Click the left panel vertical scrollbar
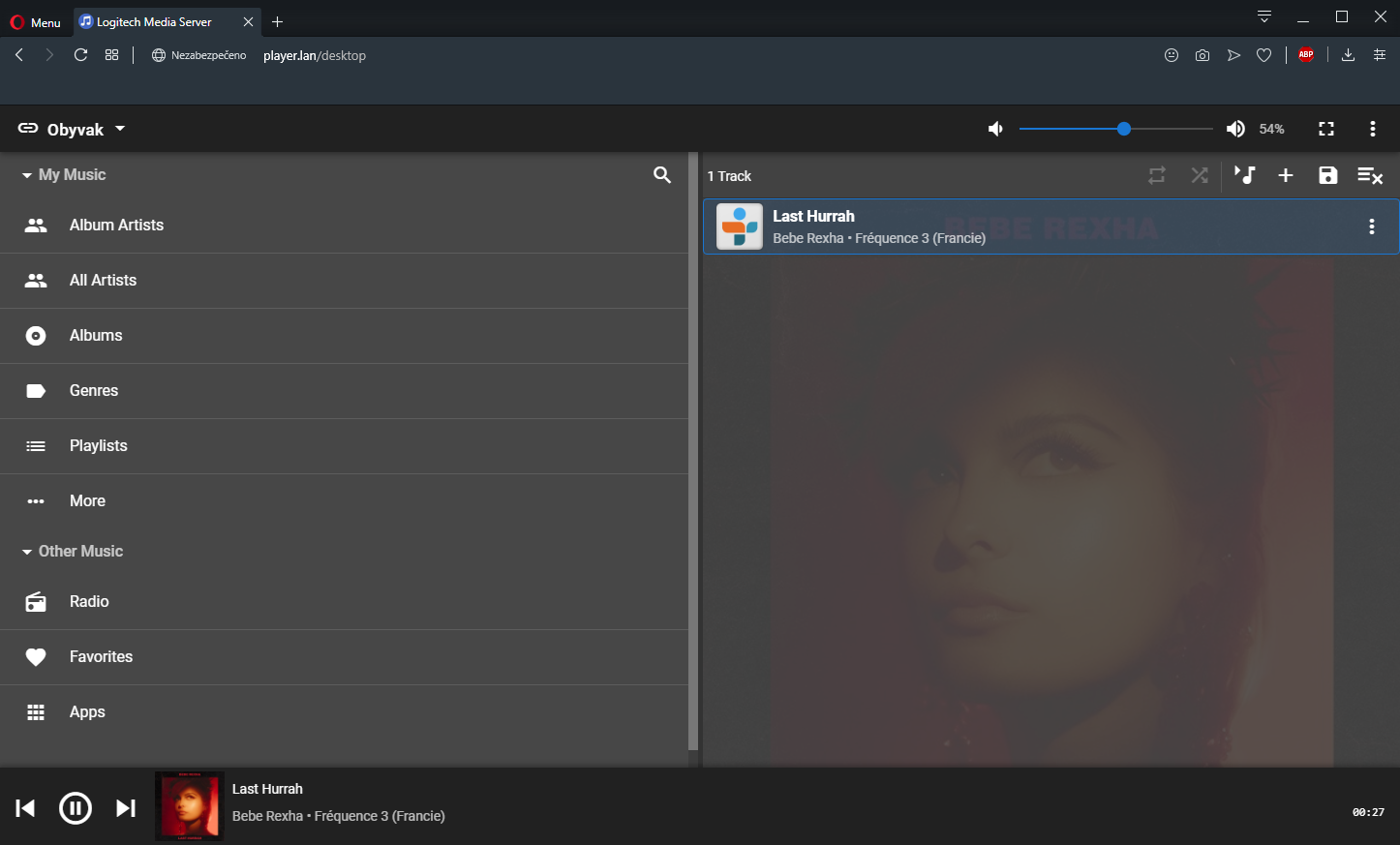1400x845 pixels. pyautogui.click(x=693, y=451)
